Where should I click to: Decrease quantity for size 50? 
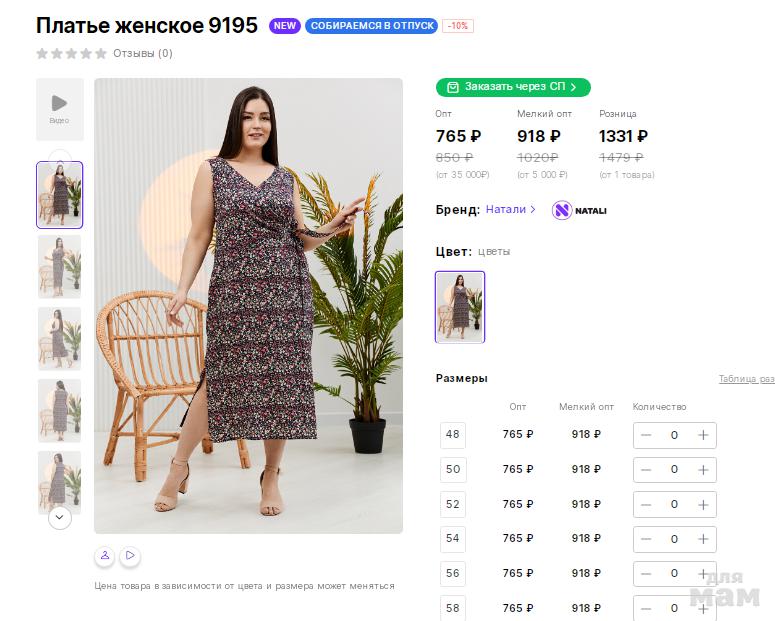click(x=646, y=469)
